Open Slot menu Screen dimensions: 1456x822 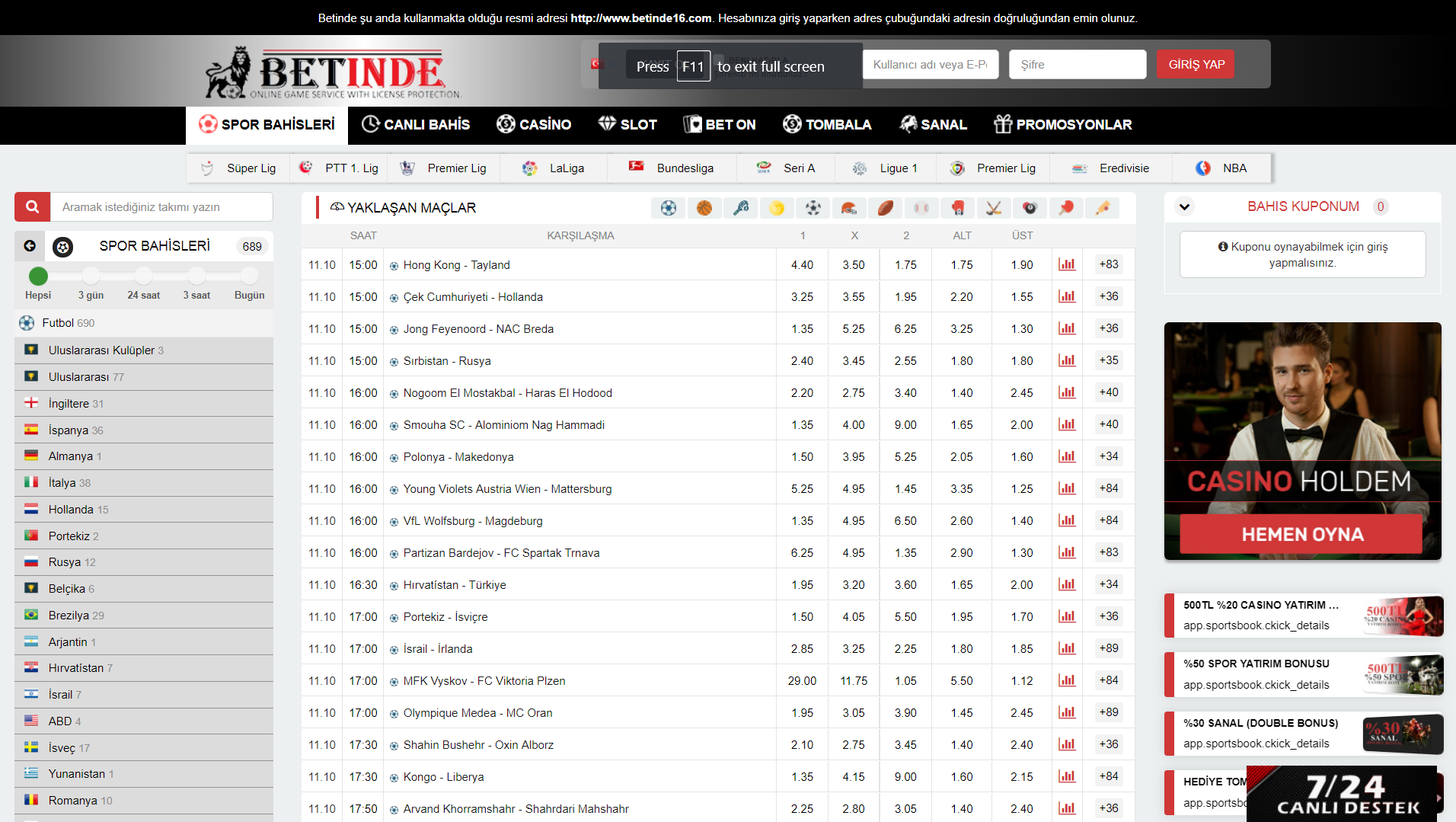coord(627,125)
